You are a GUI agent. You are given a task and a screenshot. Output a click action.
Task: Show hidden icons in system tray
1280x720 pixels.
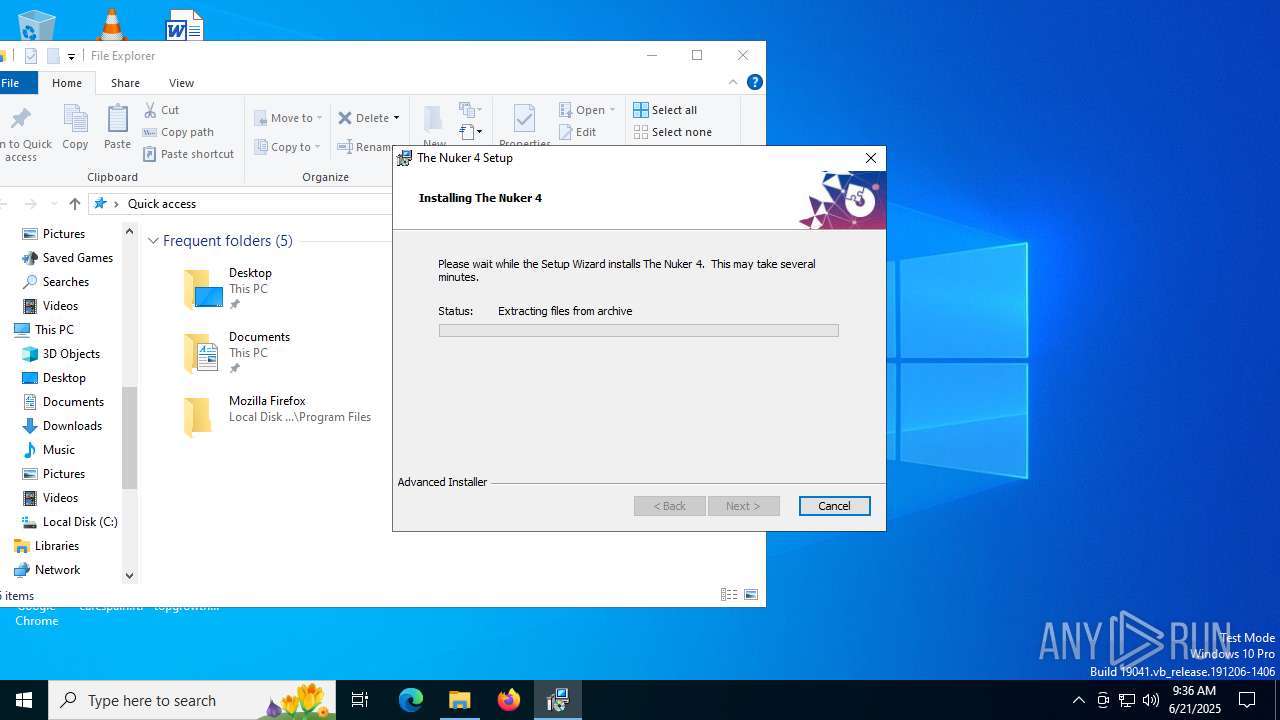(1078, 700)
